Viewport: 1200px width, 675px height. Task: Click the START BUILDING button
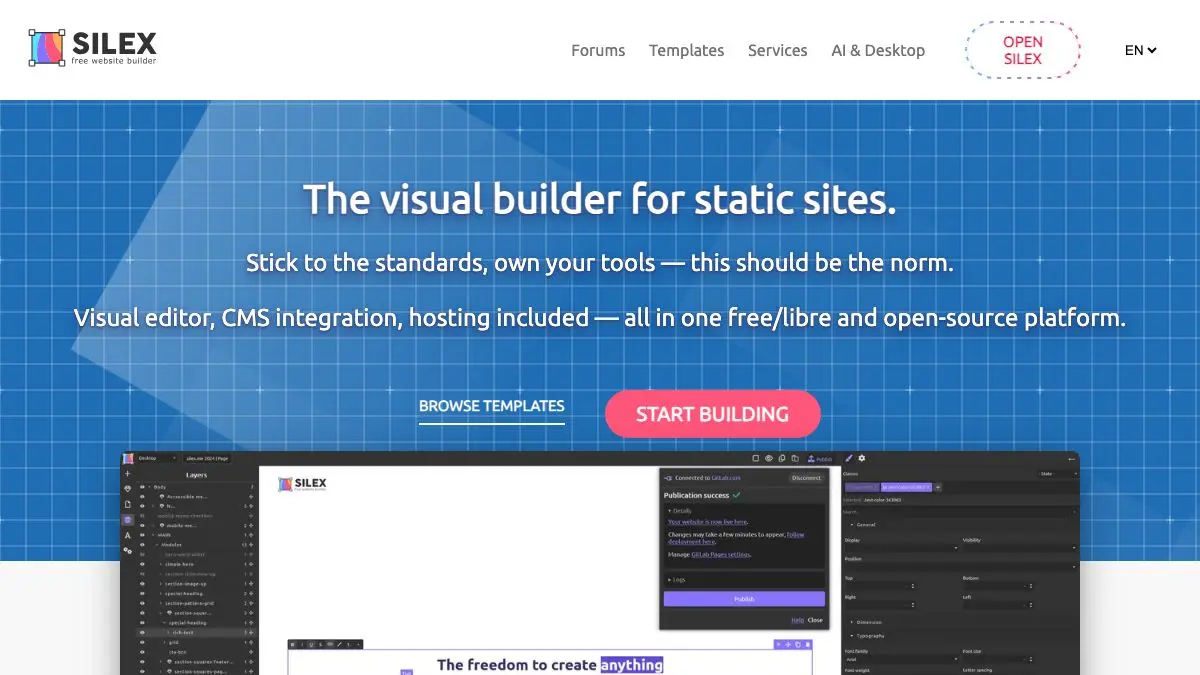tap(712, 414)
